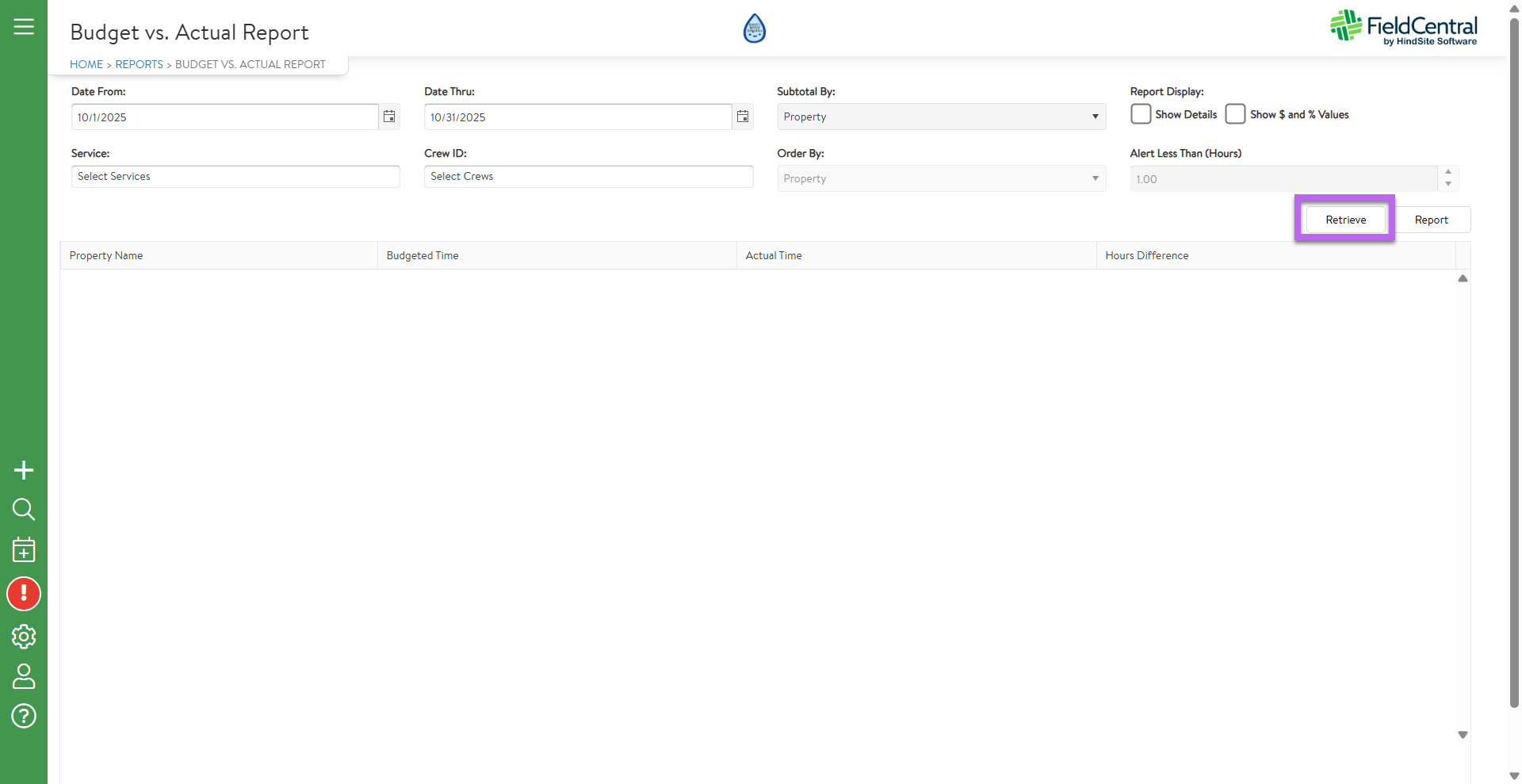This screenshot has height=784, width=1522.
Task: Open the Select Services multiselect field
Action: [235, 176]
